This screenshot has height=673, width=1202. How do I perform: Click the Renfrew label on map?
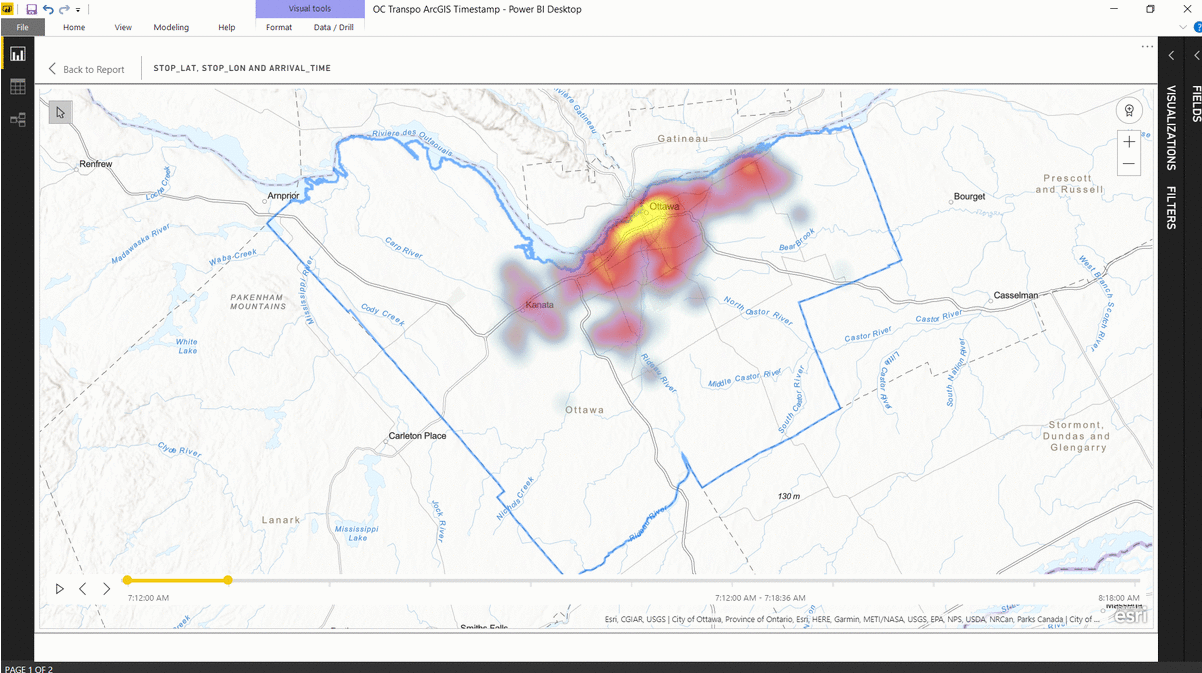[96, 163]
